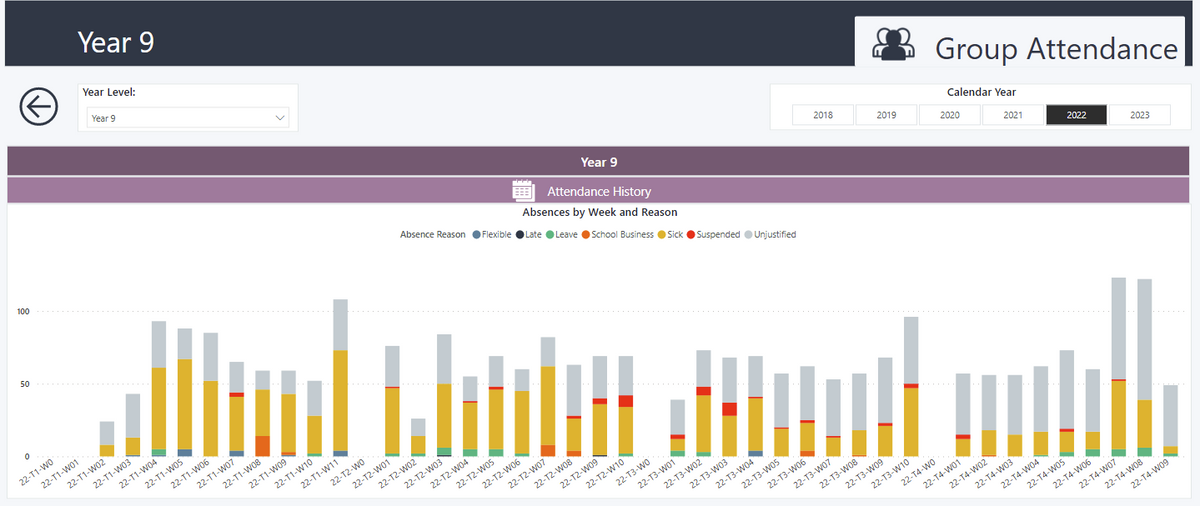Click the Attendance History header
This screenshot has width=1200, height=506.
coord(598,190)
